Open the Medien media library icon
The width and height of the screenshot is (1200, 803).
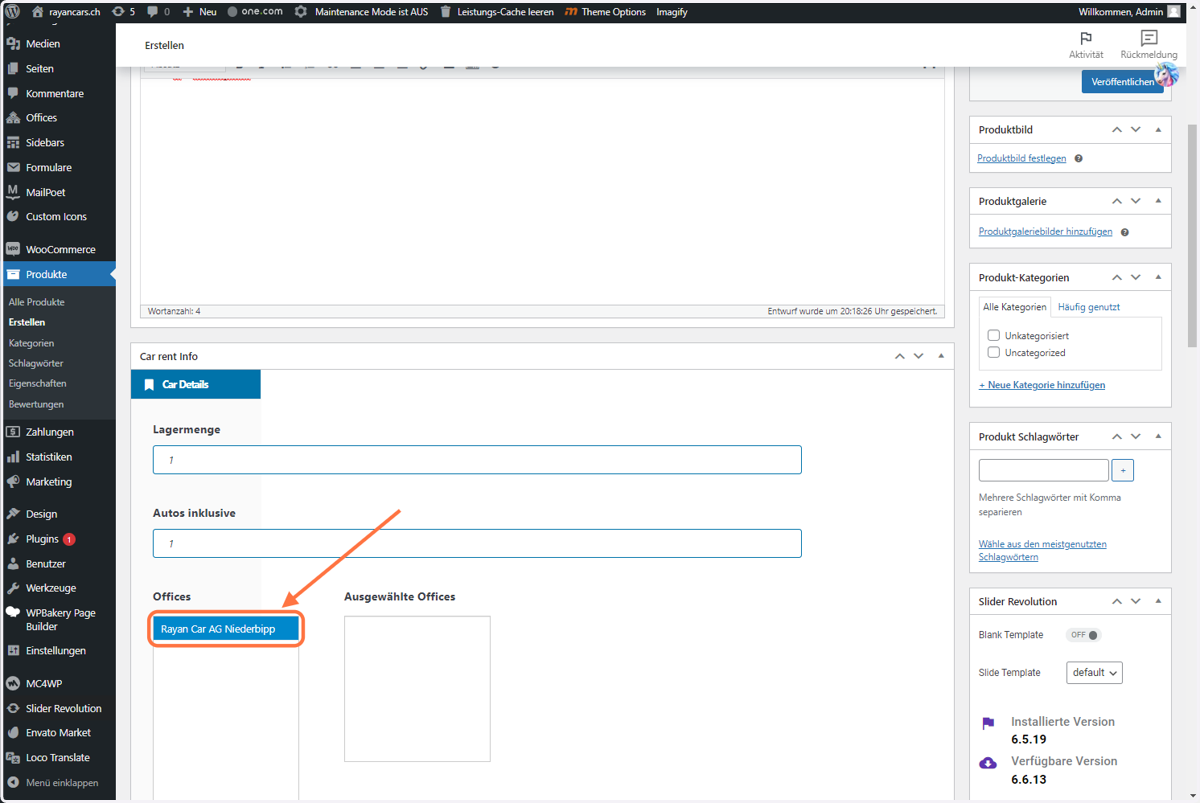[13, 44]
